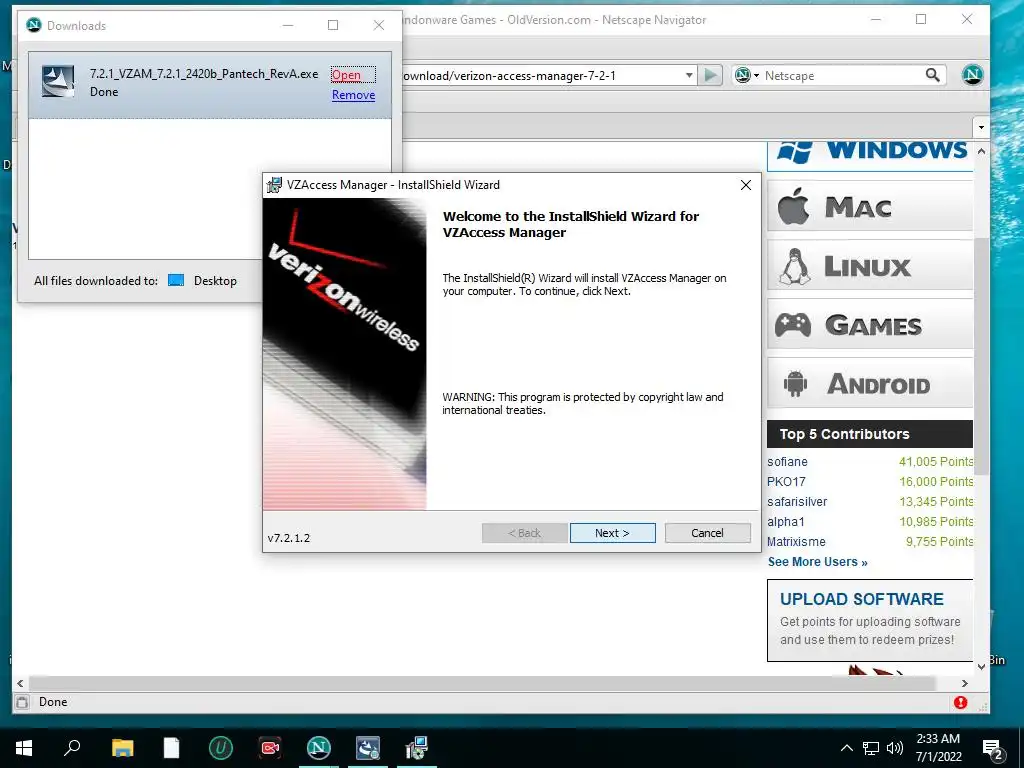
Task: Click horizontal scroll right arrow
Action: point(965,683)
